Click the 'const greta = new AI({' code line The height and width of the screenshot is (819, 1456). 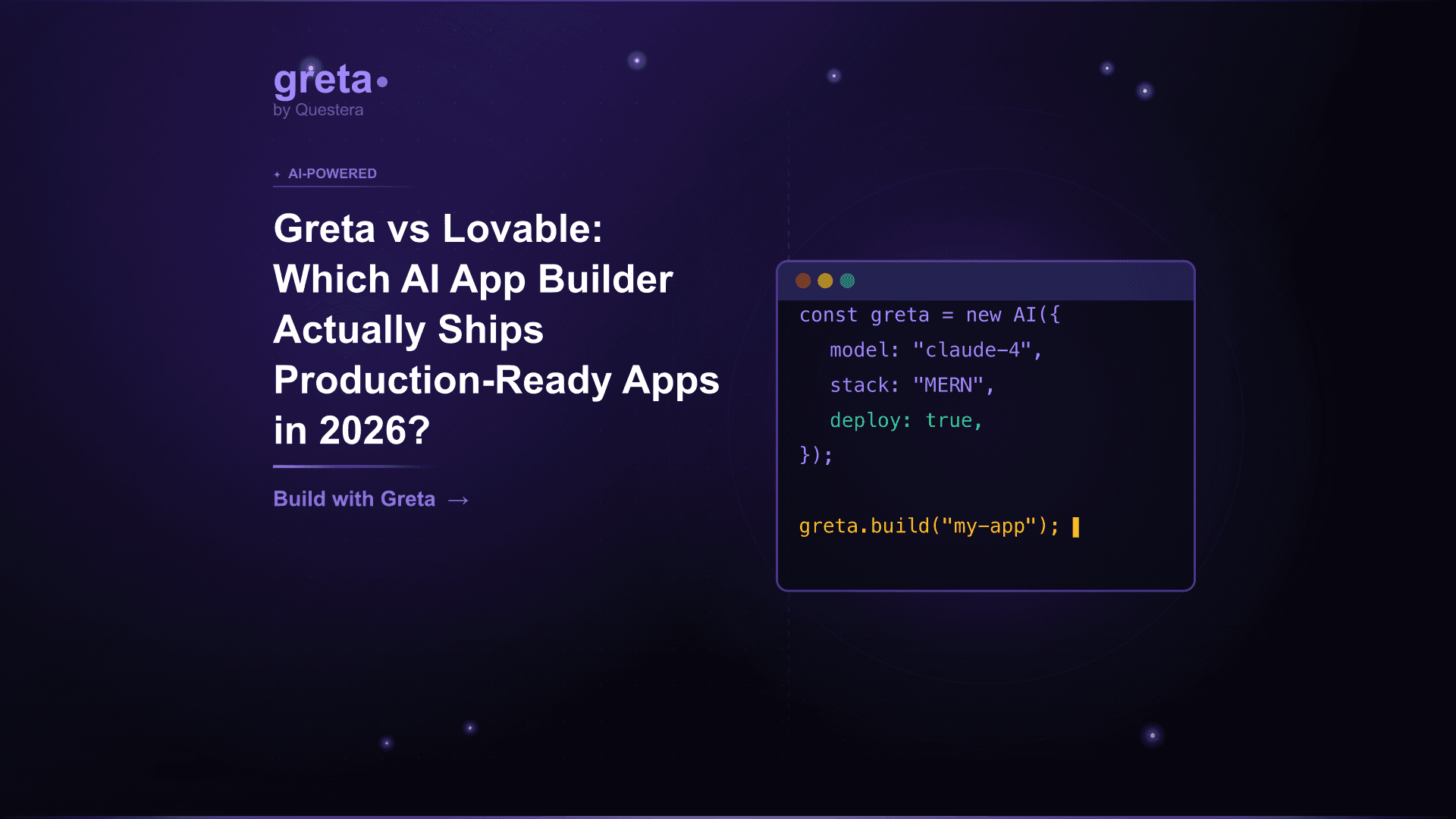click(930, 315)
